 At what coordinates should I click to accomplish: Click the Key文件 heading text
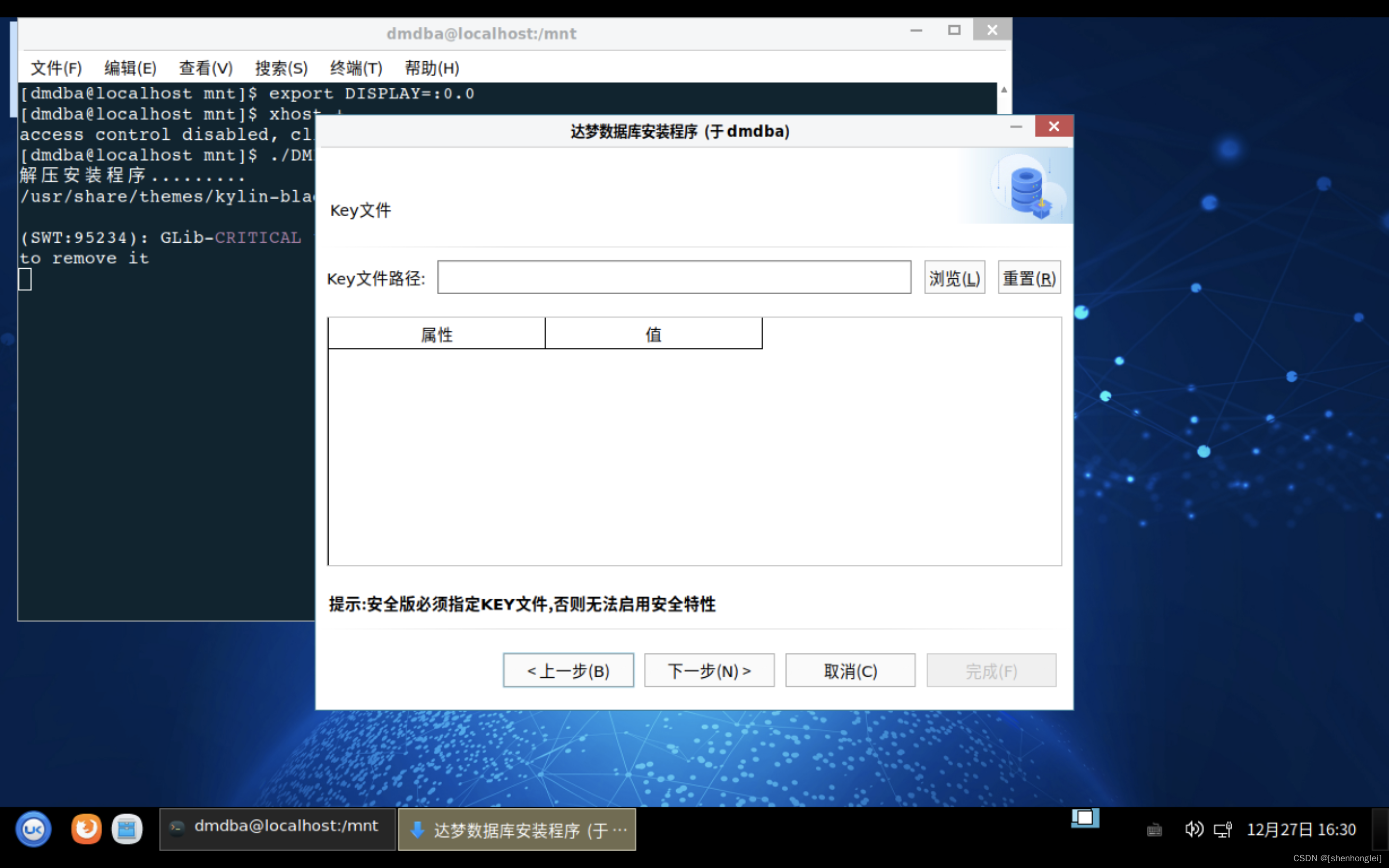point(360,210)
